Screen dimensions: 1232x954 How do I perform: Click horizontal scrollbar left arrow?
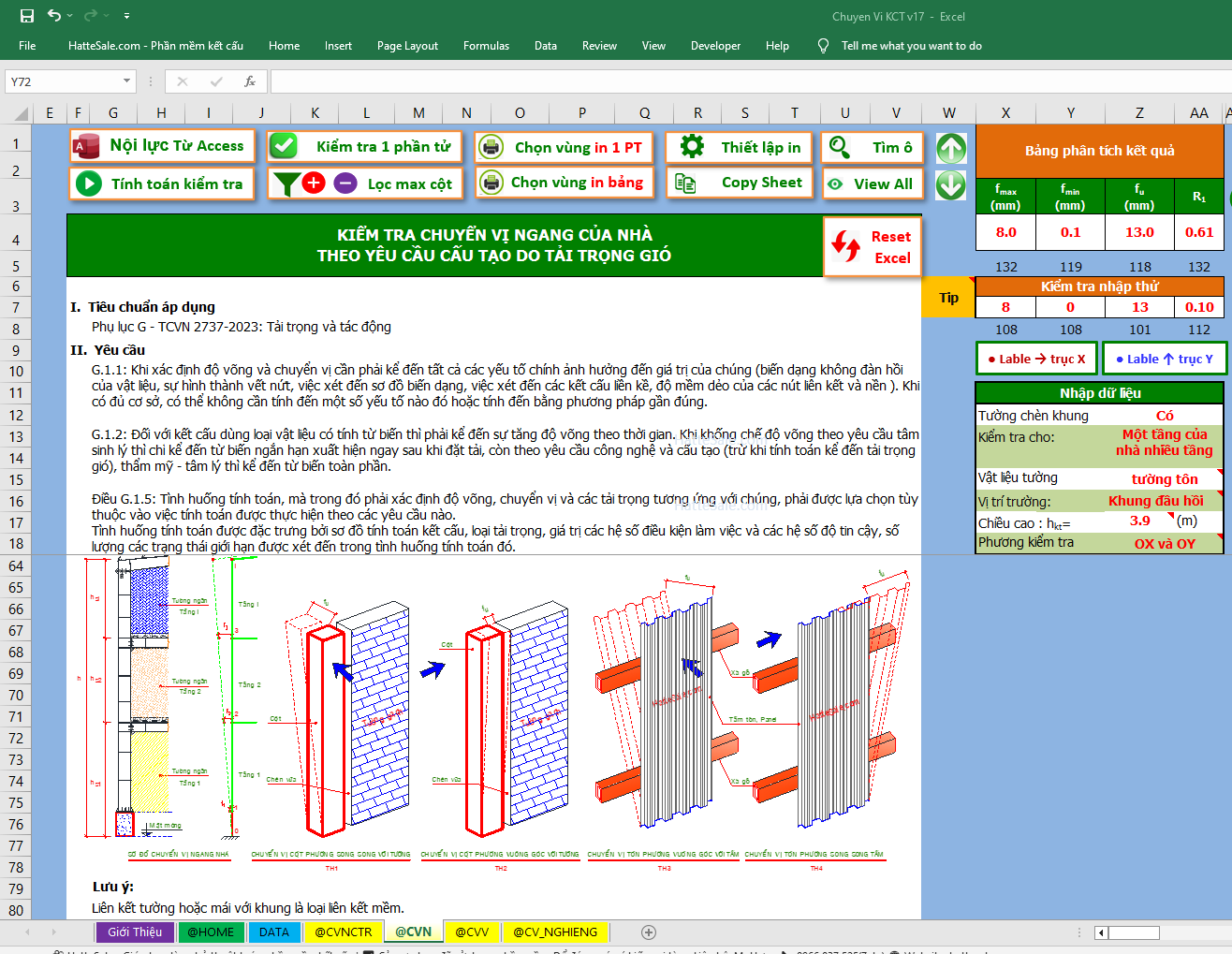tap(1102, 932)
